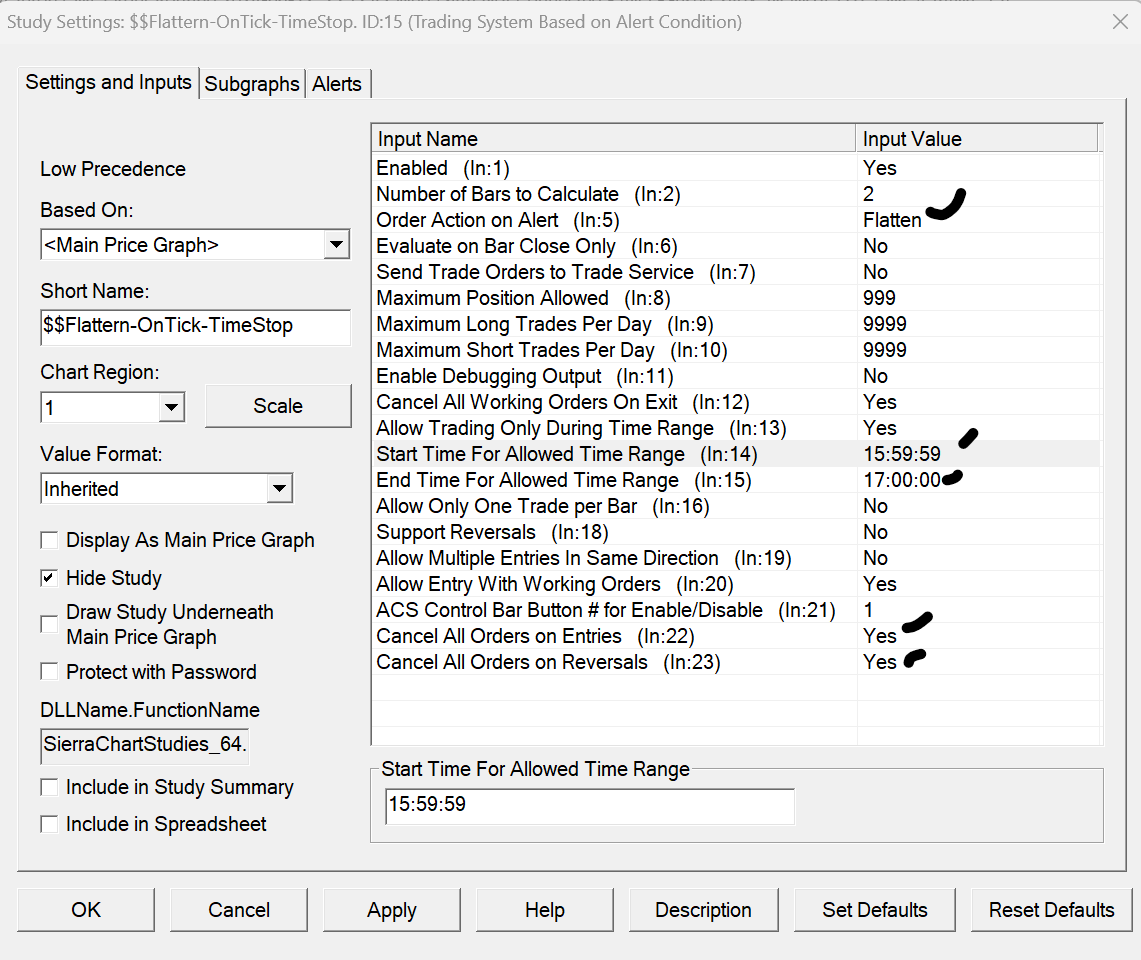Open the Based On dropdown
Image resolution: width=1141 pixels, height=960 pixels.
click(x=337, y=244)
